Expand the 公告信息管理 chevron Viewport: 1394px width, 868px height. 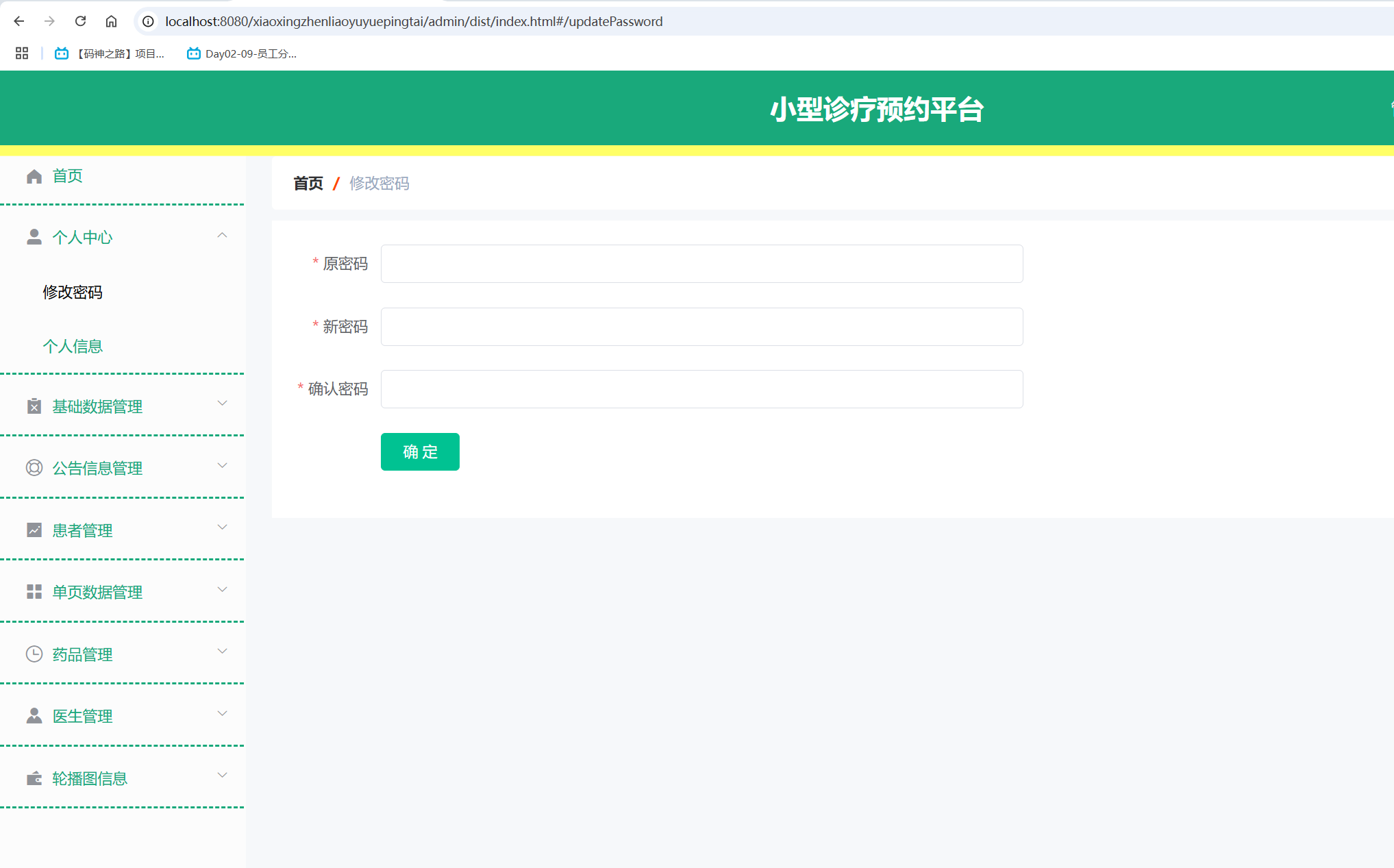tap(222, 466)
